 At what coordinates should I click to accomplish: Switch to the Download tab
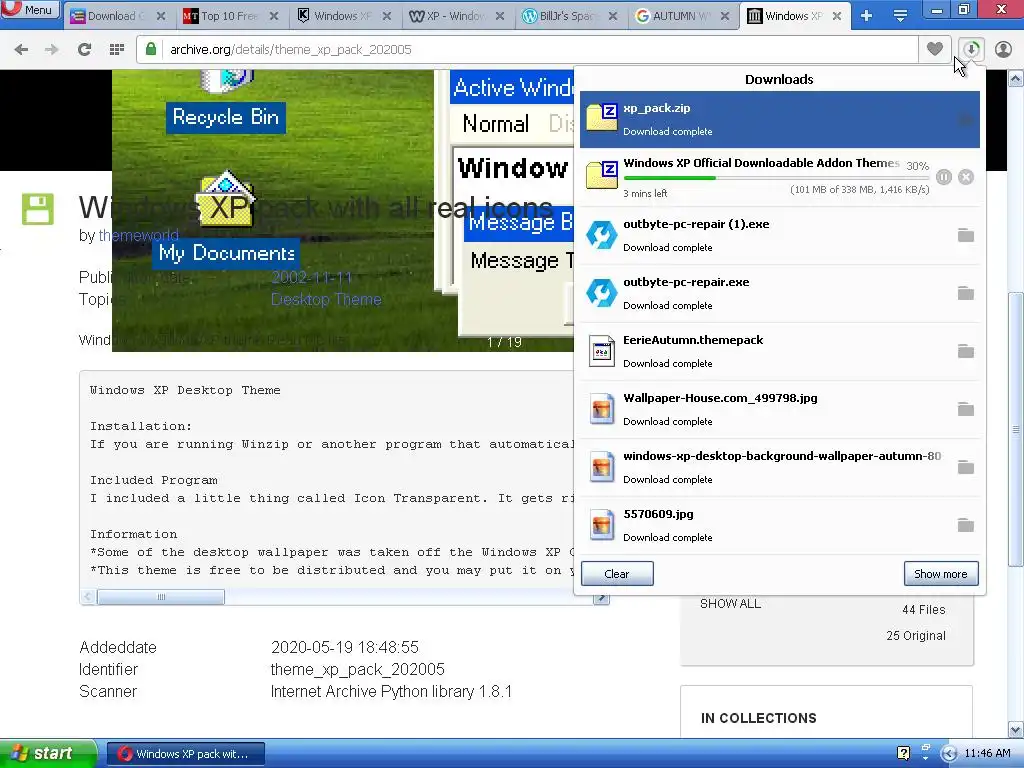(112, 16)
